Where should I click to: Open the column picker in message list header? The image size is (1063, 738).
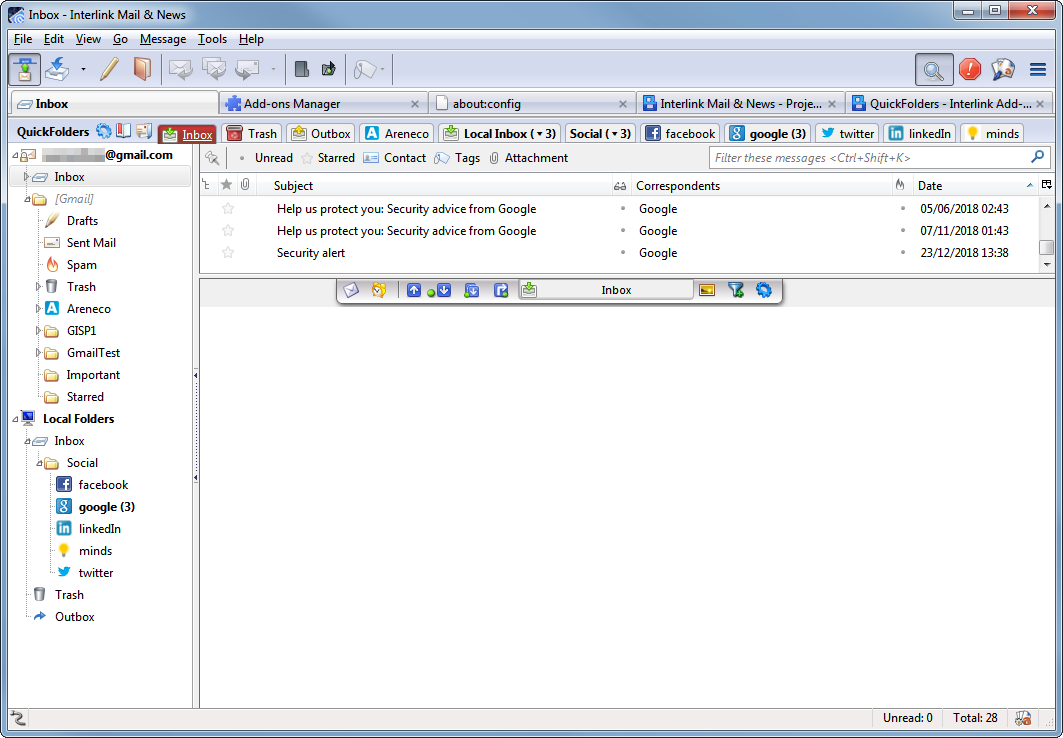[x=1047, y=185]
